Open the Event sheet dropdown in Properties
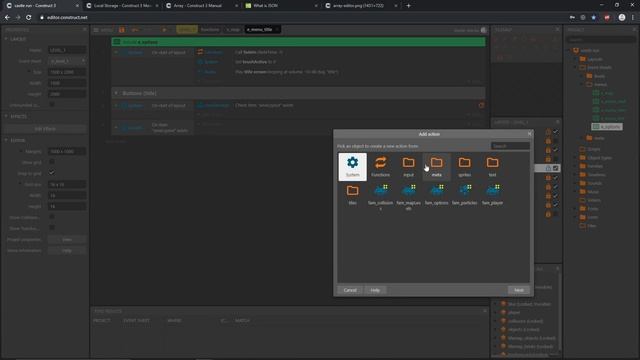Viewport: 640px width, 360px height. pyautogui.click(x=67, y=61)
